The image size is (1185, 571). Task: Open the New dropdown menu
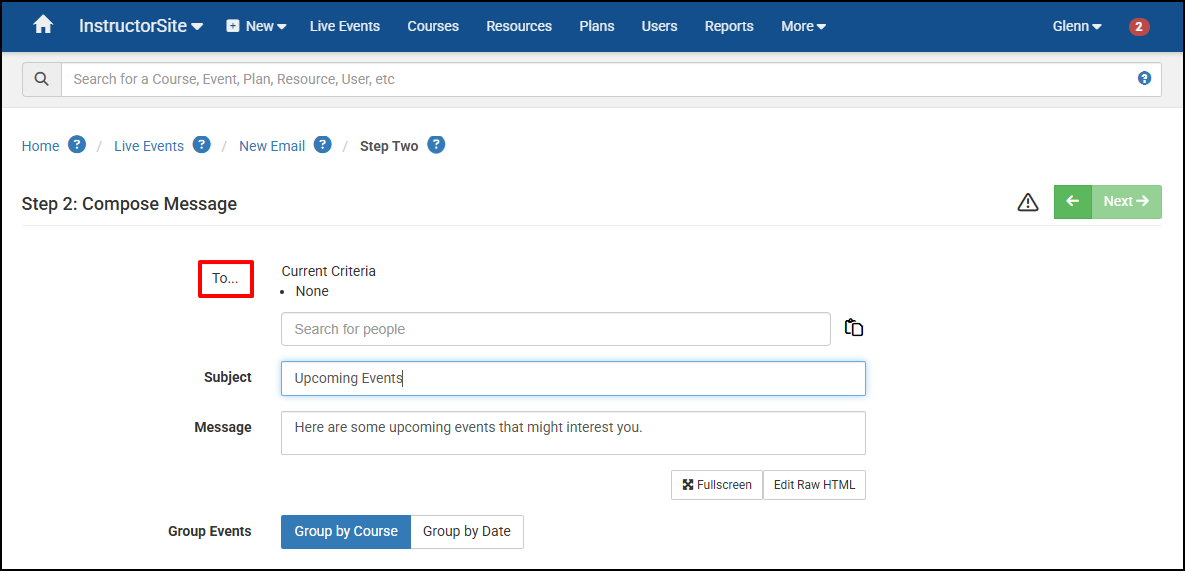click(x=257, y=26)
